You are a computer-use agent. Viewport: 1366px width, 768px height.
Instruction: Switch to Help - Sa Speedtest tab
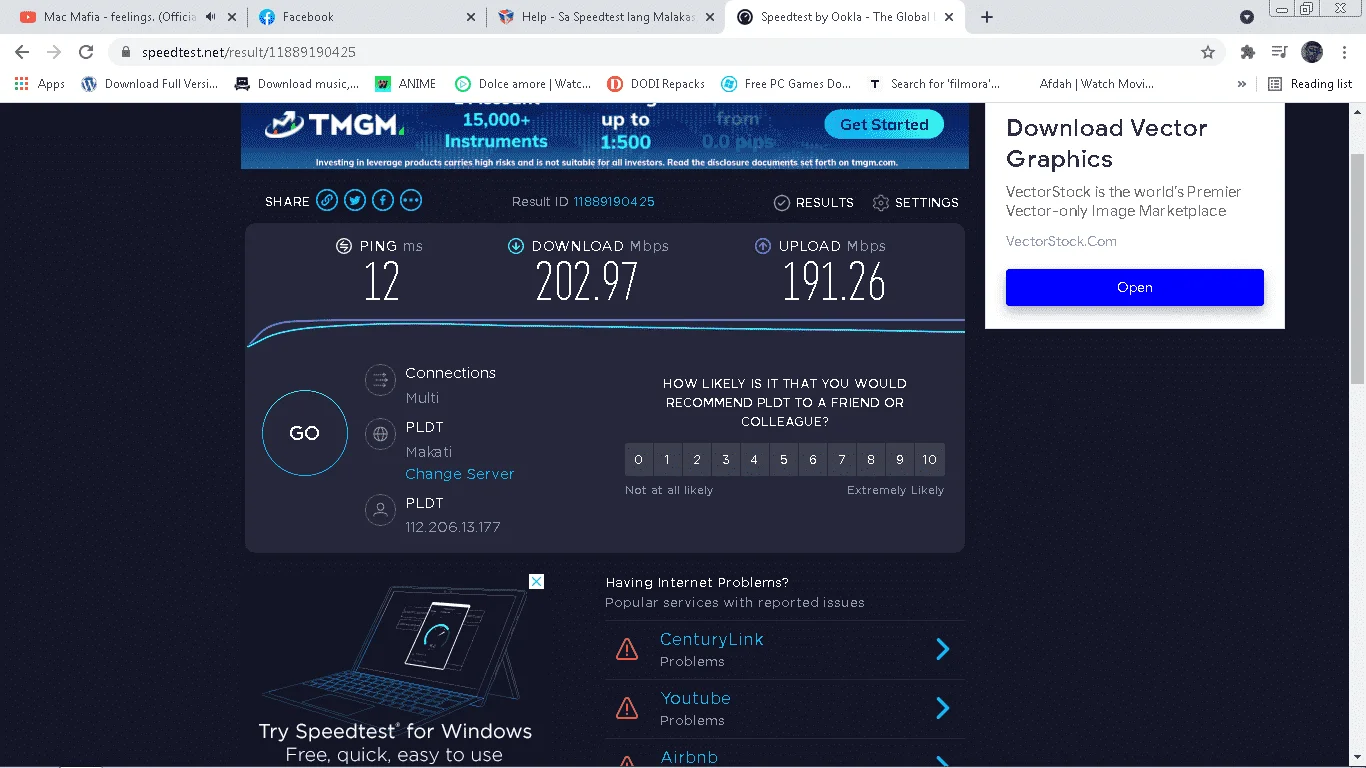point(605,17)
